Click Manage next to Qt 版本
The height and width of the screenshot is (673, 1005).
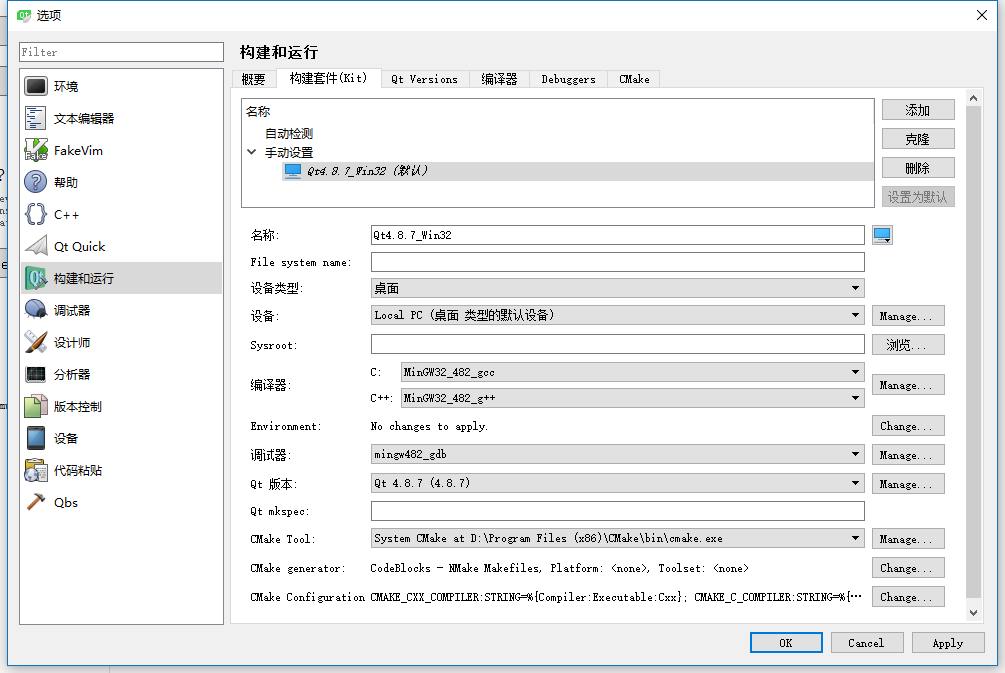point(908,484)
